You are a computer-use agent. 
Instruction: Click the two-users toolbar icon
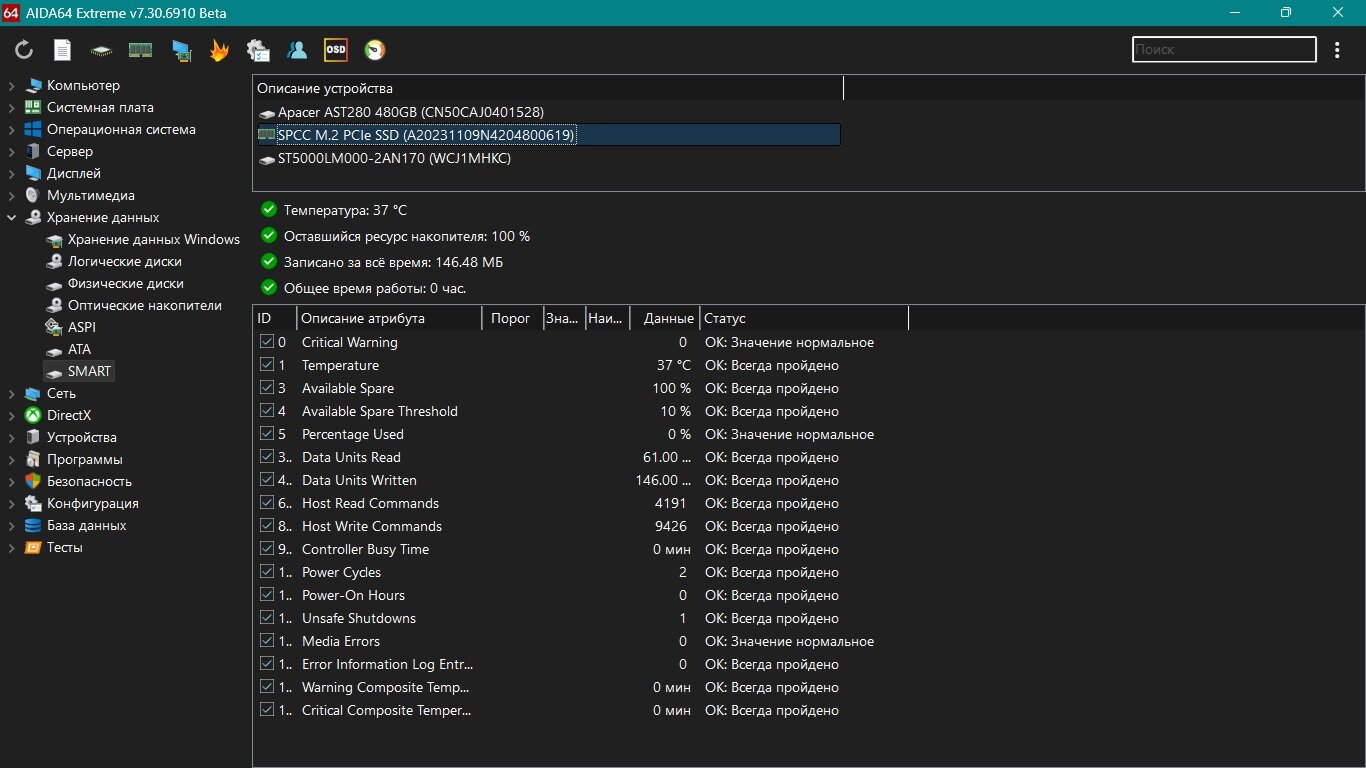click(x=297, y=50)
